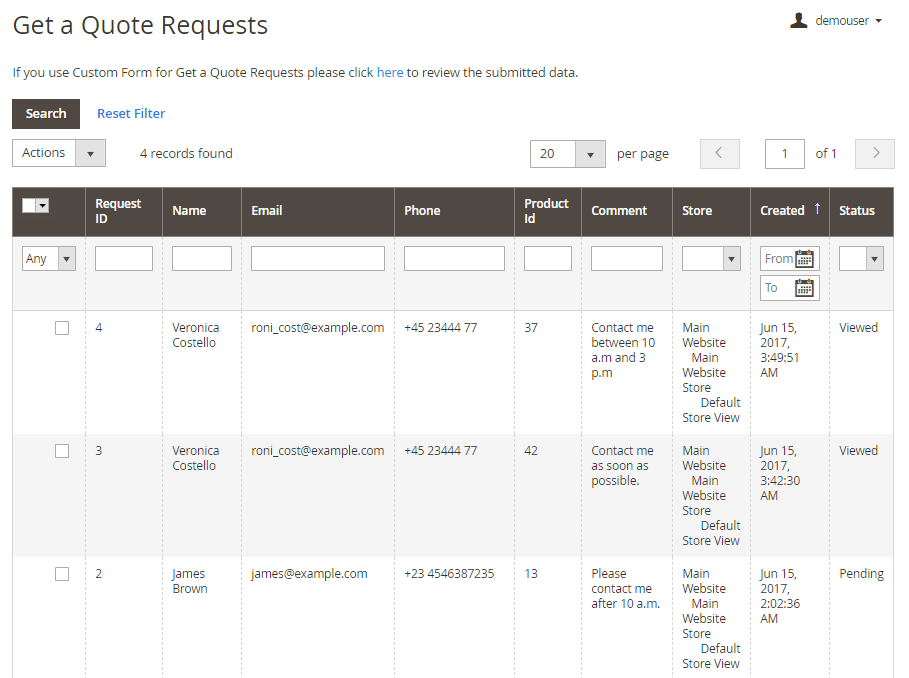Image resolution: width=909 pixels, height=678 pixels.
Task: Go to next page arrow
Action: [x=875, y=153]
